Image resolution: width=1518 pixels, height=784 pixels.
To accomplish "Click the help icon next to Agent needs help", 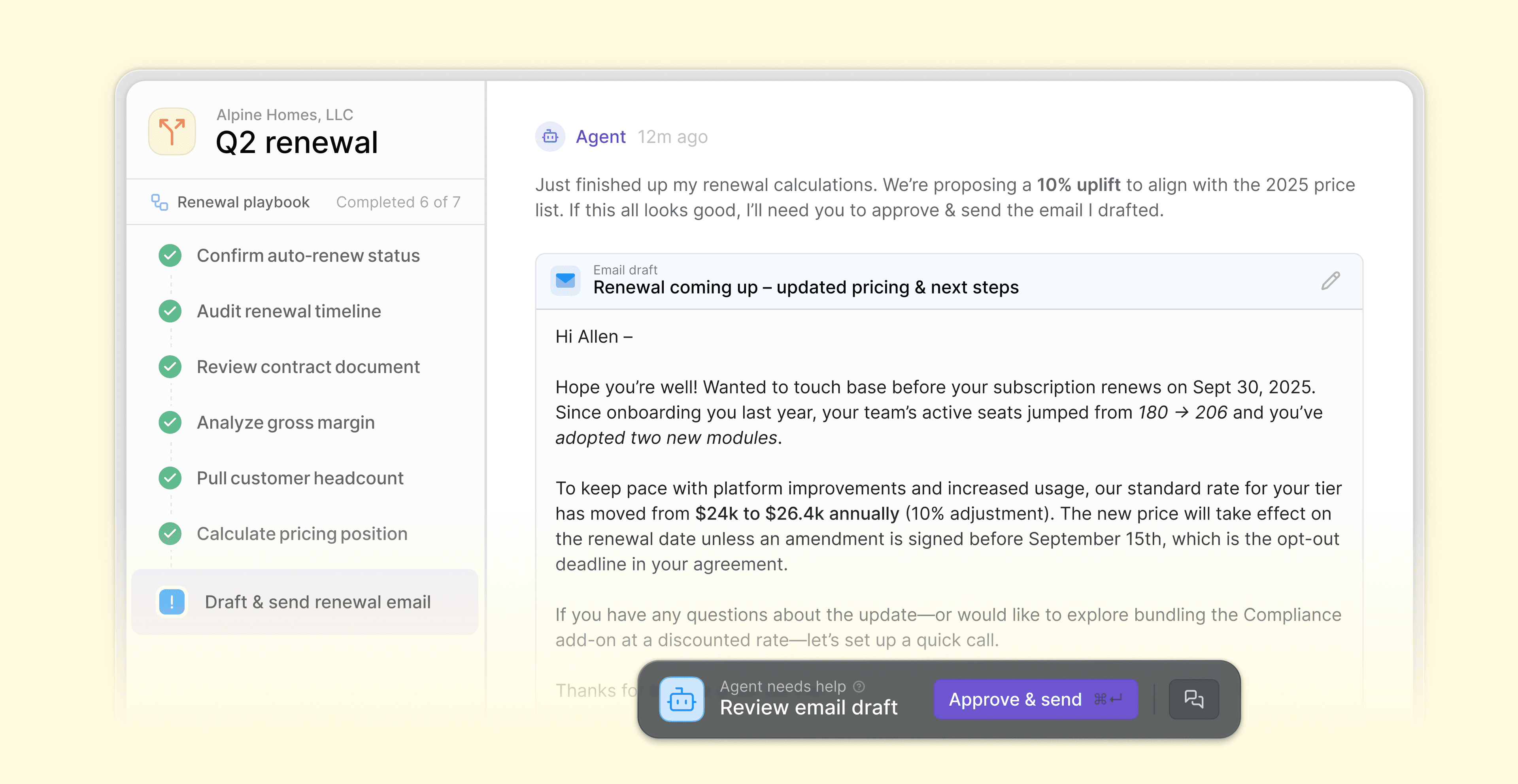I will click(859, 686).
